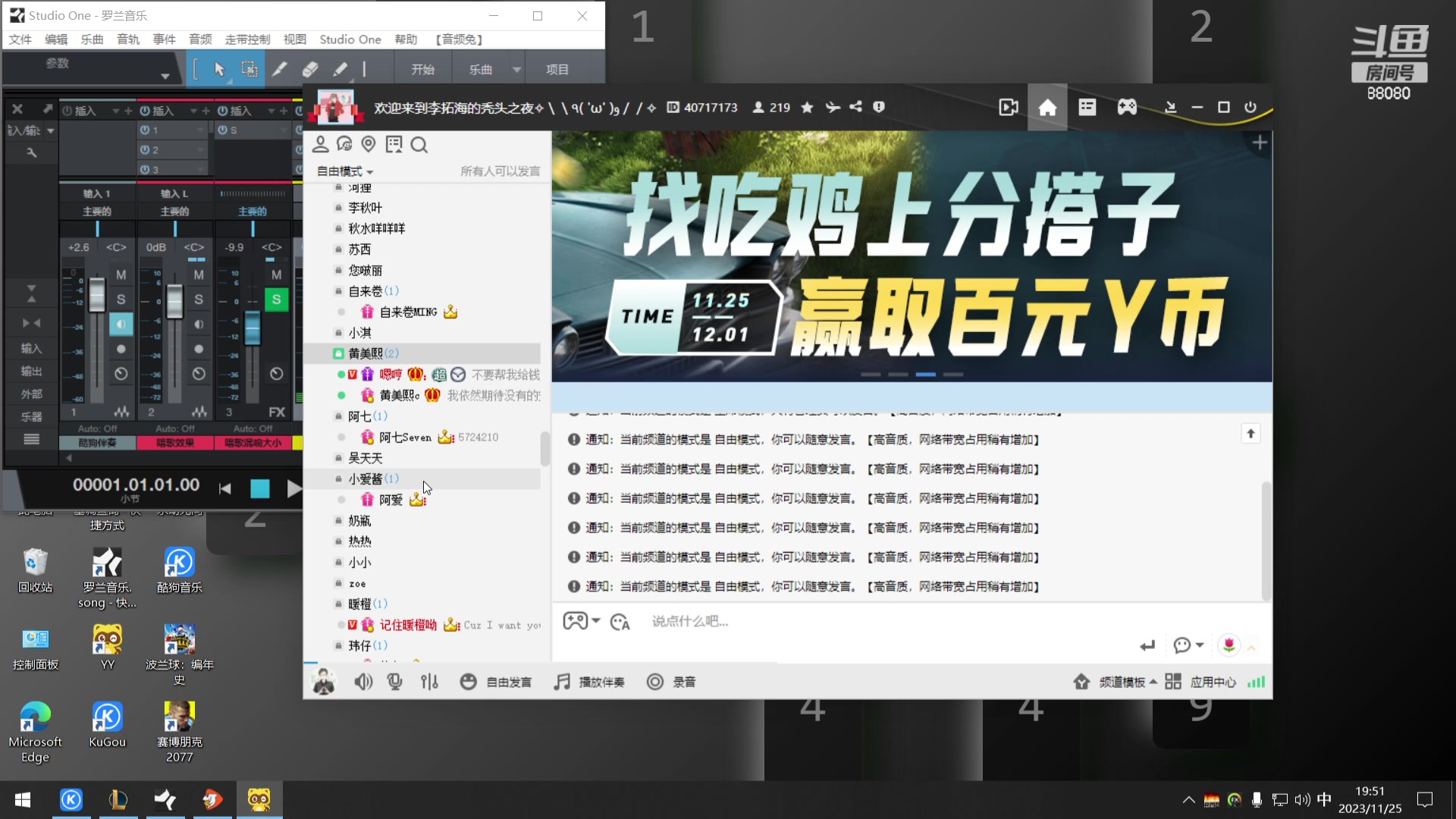Open 应用中心 in the YY bottom bar

[x=1213, y=681]
